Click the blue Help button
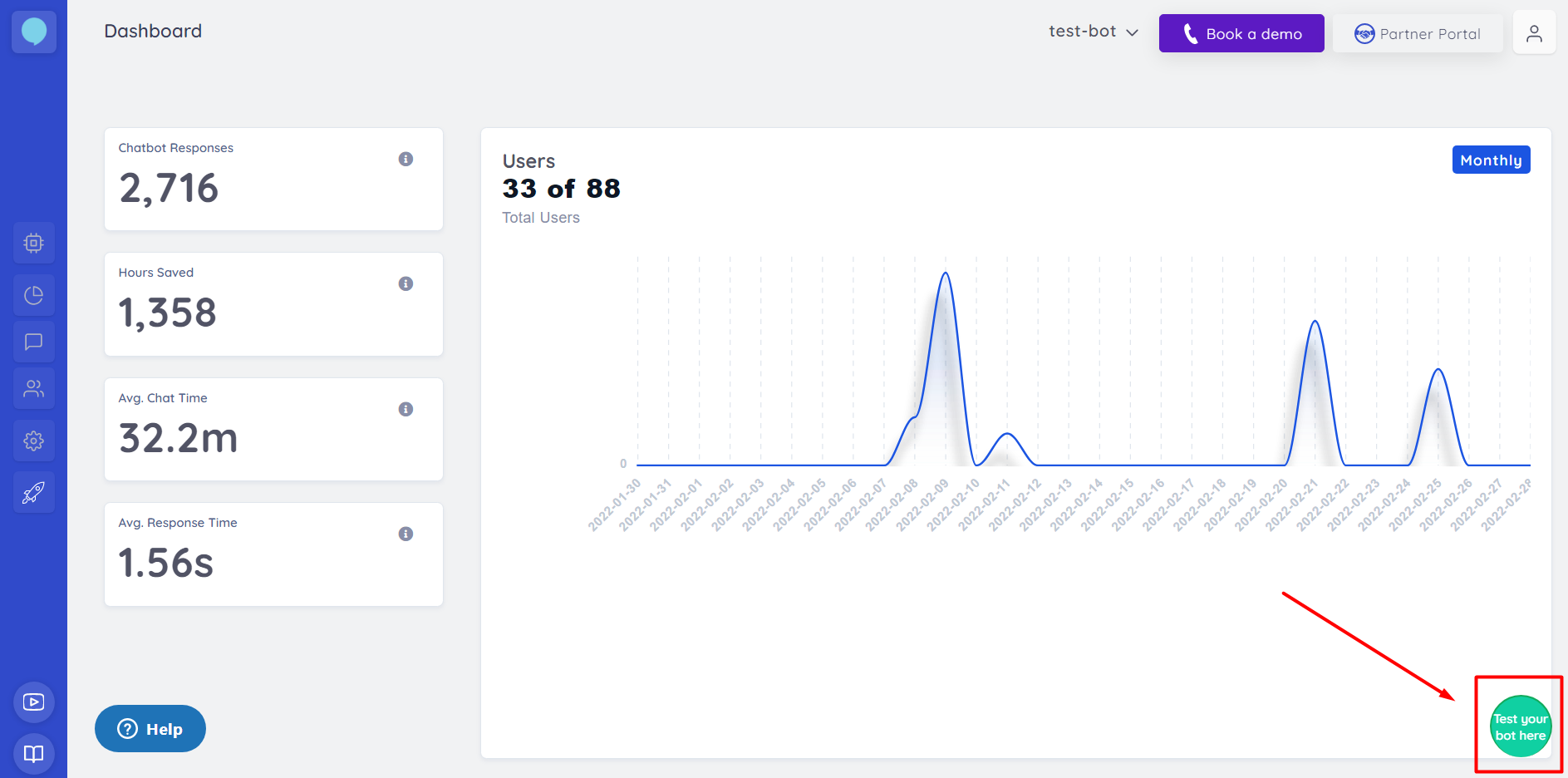 tap(150, 729)
